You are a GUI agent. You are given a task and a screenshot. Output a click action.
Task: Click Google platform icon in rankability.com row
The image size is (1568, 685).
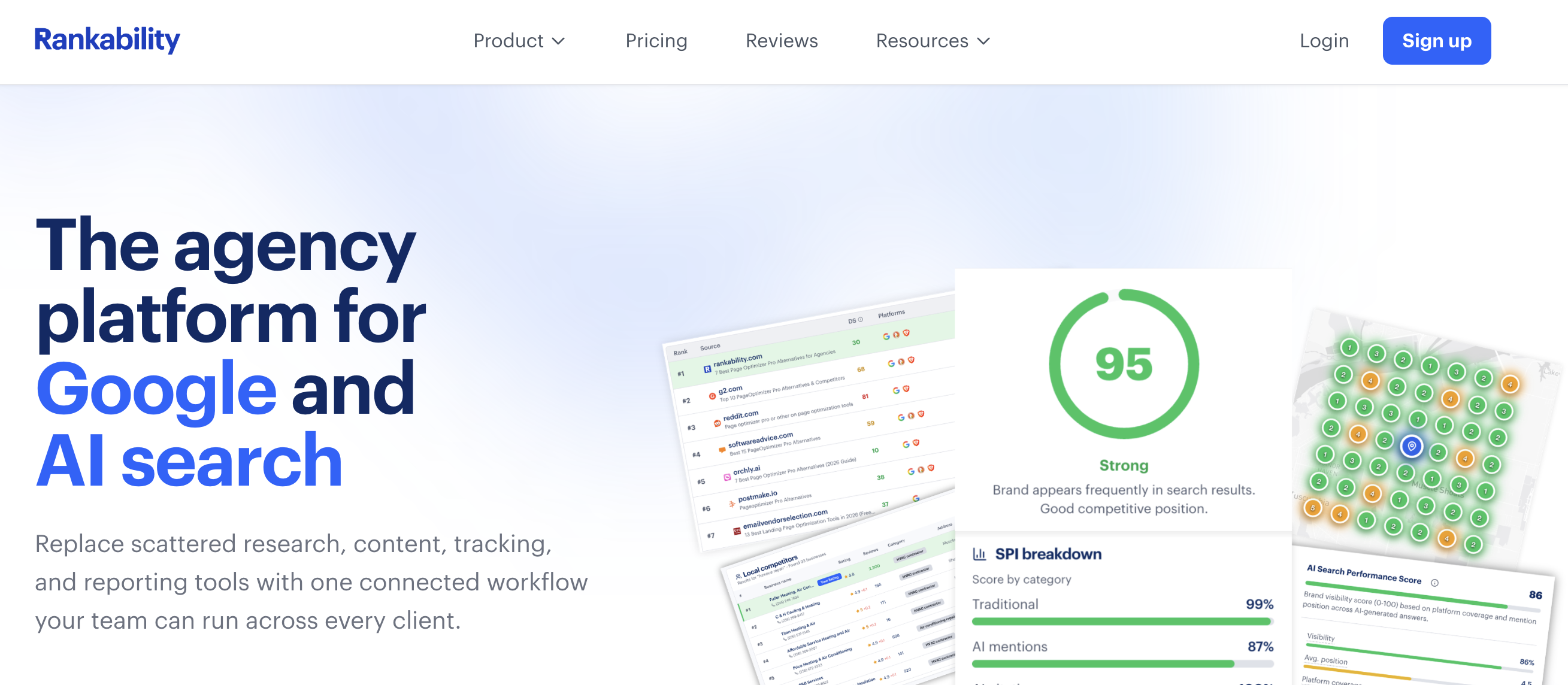[x=886, y=337]
